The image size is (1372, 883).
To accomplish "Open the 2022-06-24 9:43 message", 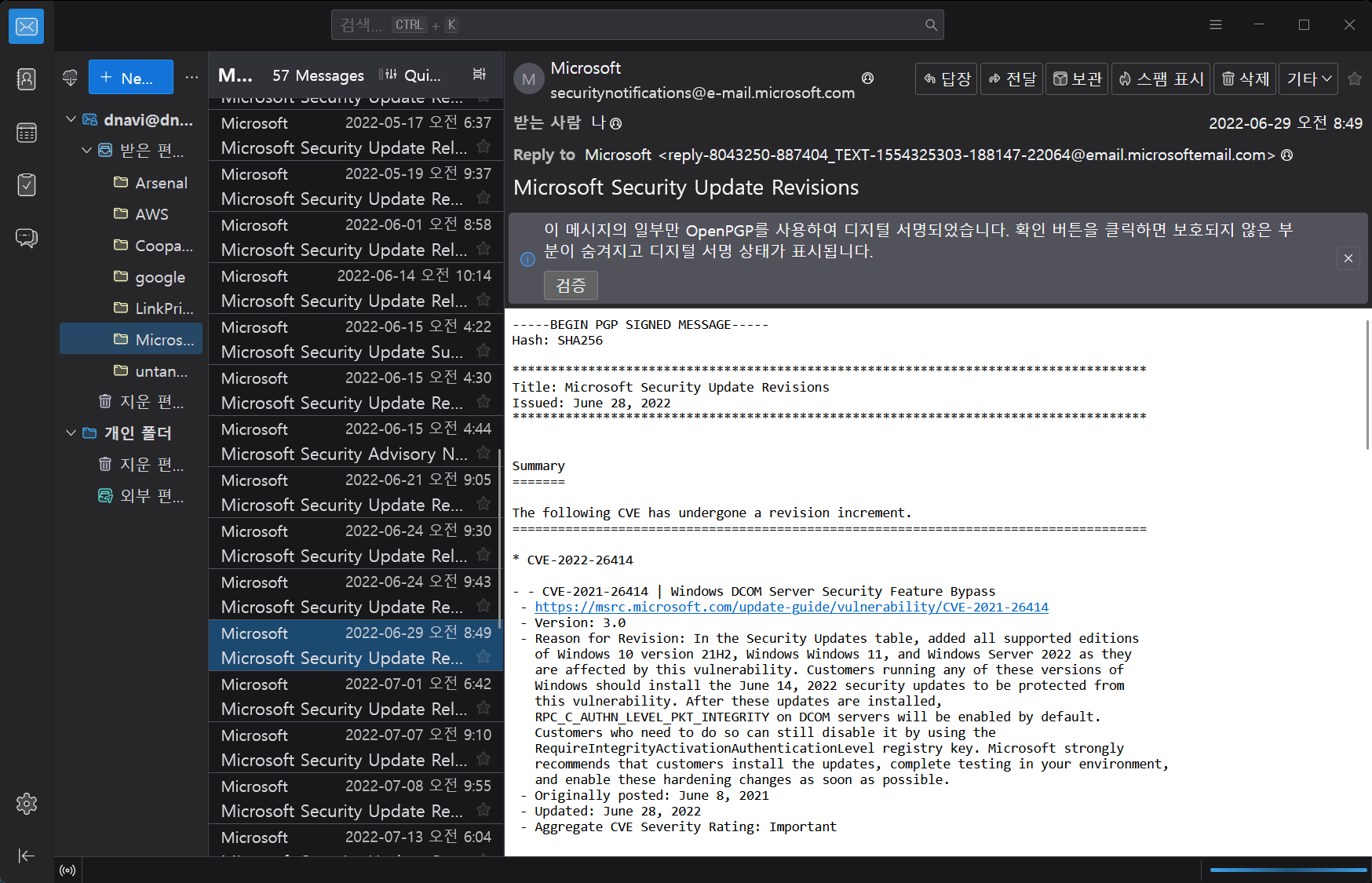I will point(356,594).
